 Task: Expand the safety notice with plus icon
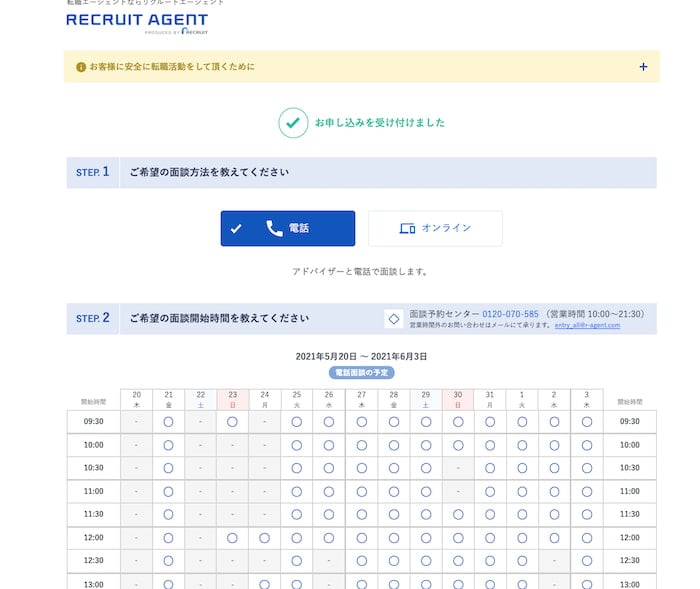tap(643, 67)
